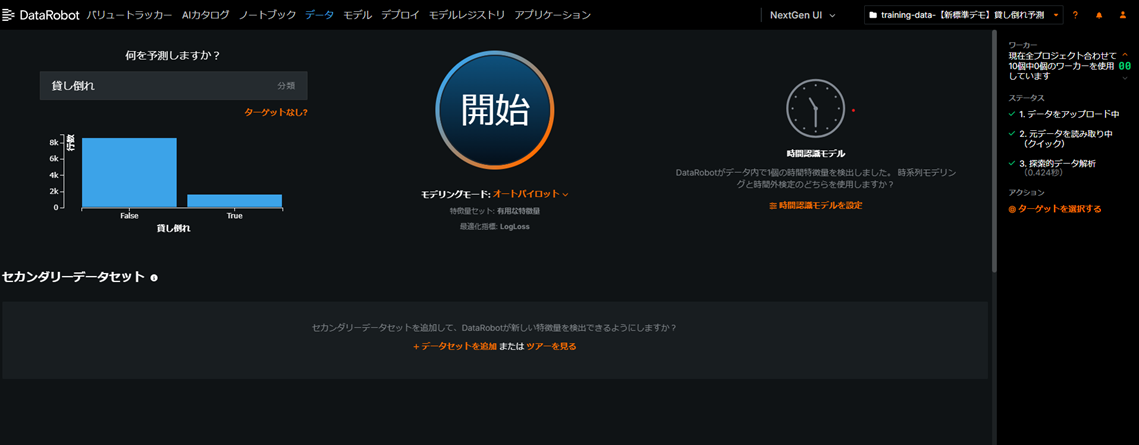Open the NextGen UI dropdown
This screenshot has width=1139, height=445.
click(x=802, y=15)
